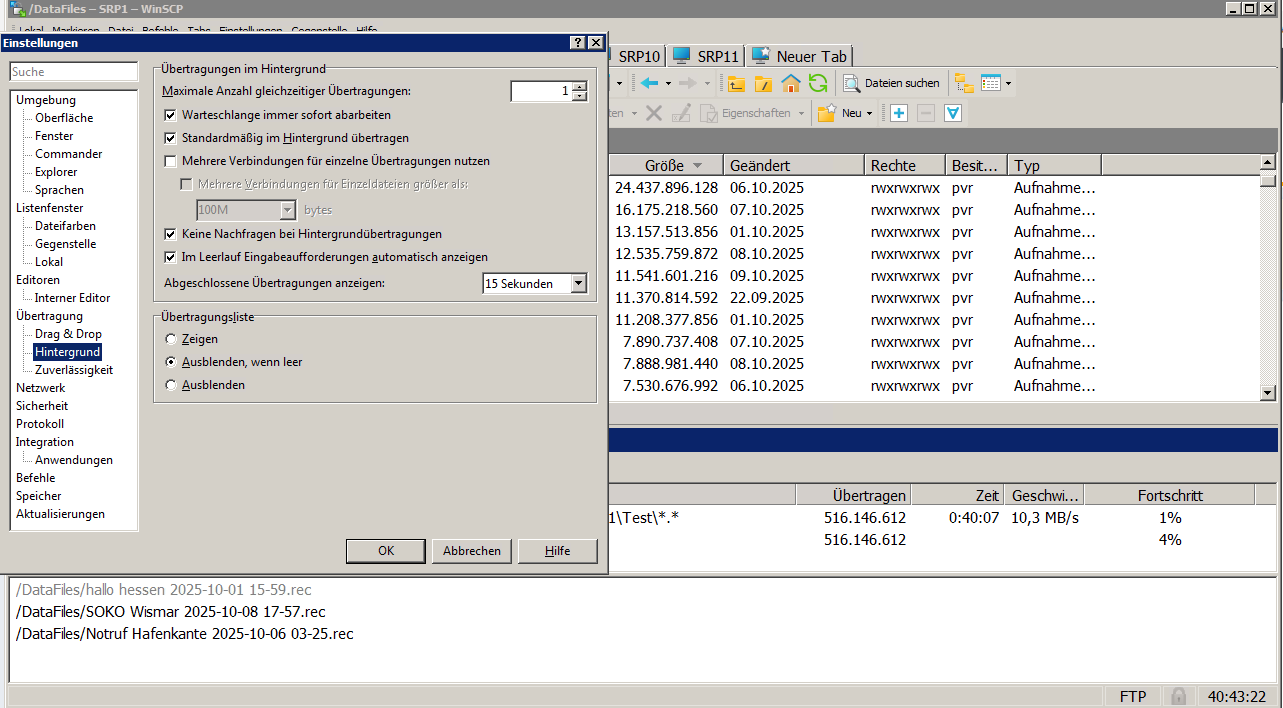Select the Zeigen radio button
The image size is (1283, 708).
click(171, 339)
